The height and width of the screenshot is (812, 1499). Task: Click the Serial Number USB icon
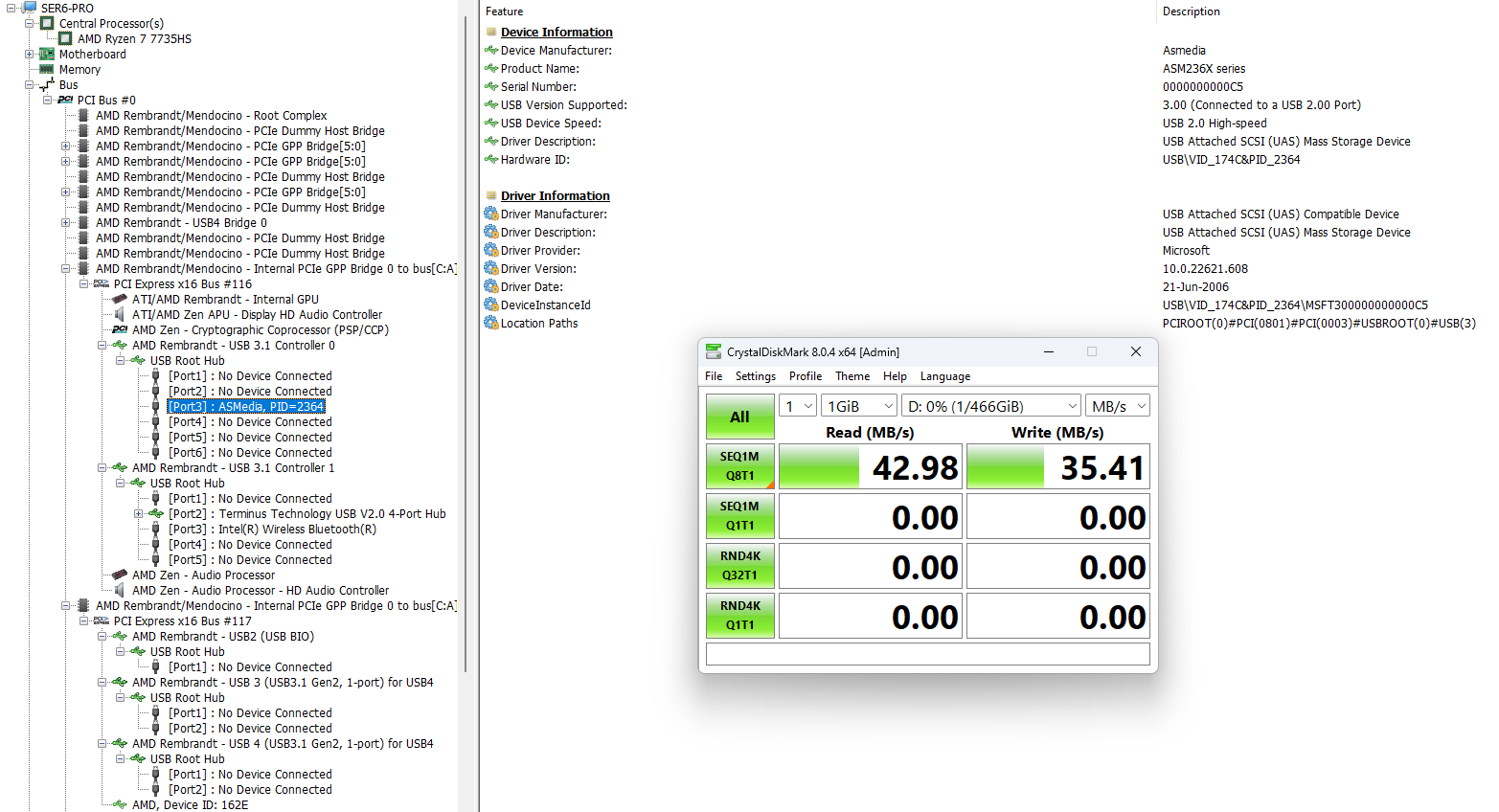pos(491,86)
